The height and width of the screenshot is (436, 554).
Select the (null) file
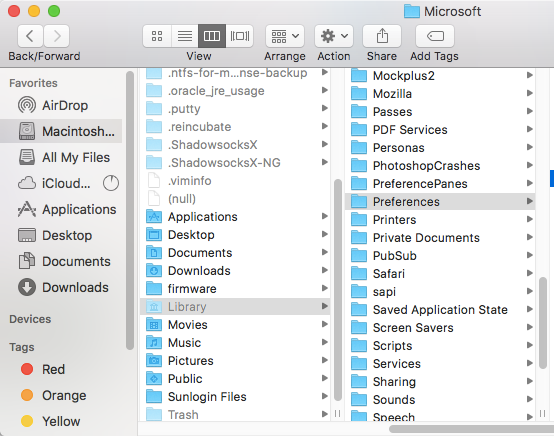[235, 199]
